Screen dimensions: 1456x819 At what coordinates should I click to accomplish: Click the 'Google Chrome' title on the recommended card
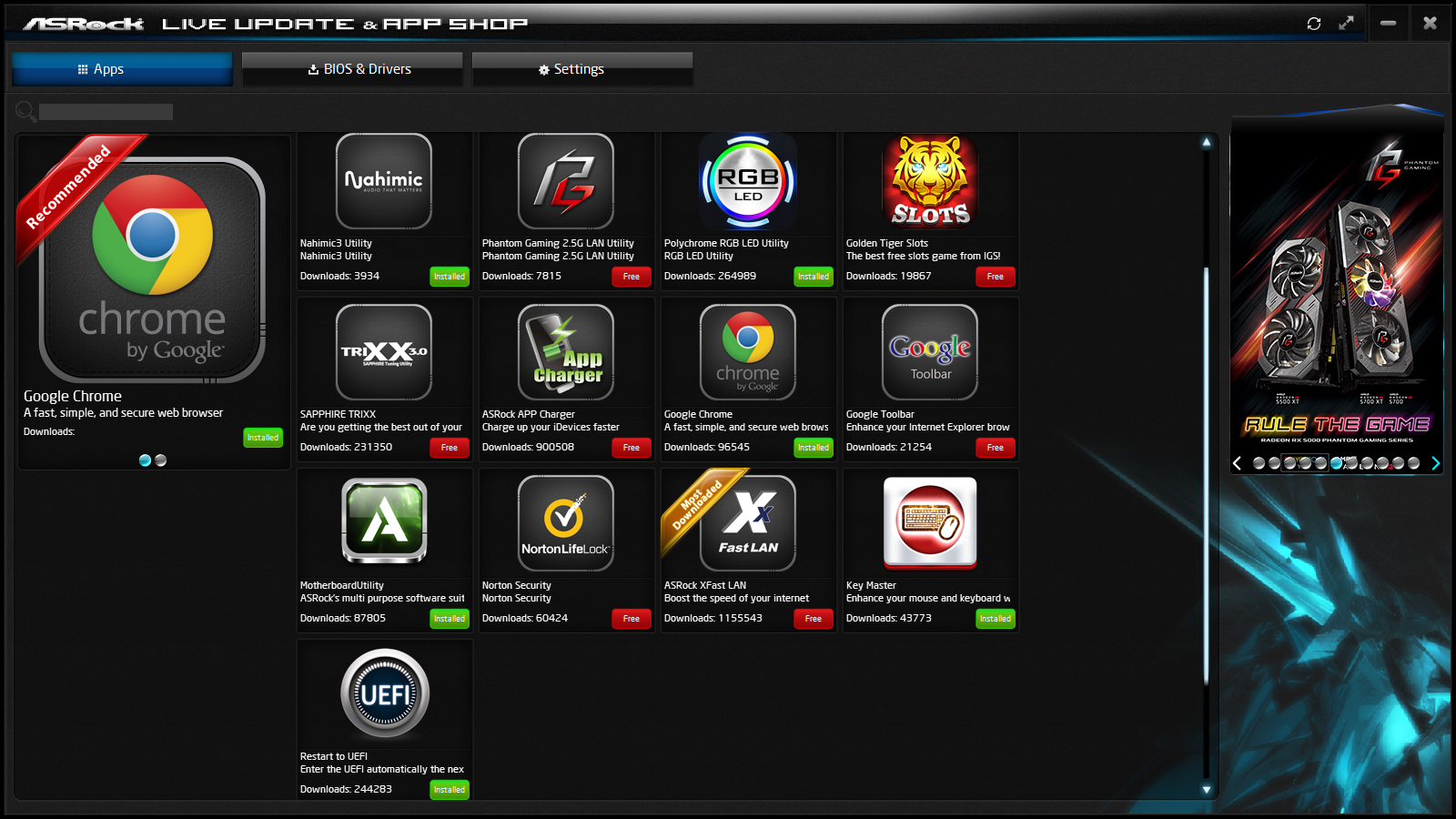point(73,397)
